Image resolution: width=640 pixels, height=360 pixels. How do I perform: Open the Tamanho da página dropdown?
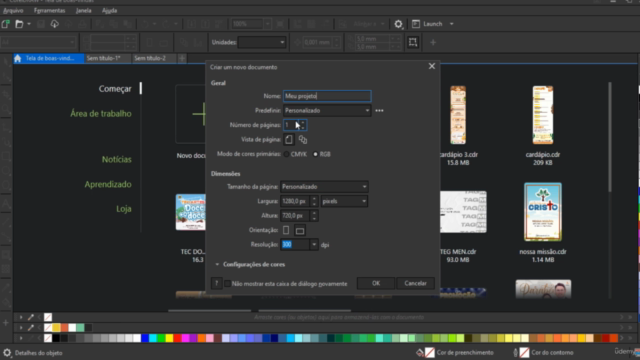[324, 187]
